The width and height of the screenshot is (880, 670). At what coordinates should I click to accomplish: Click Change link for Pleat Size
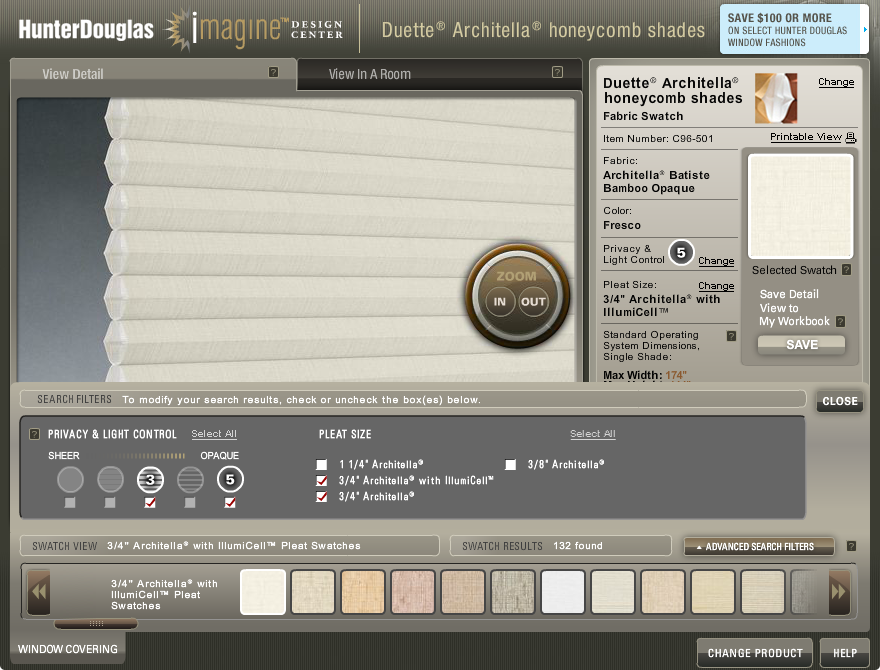pyautogui.click(x=716, y=286)
